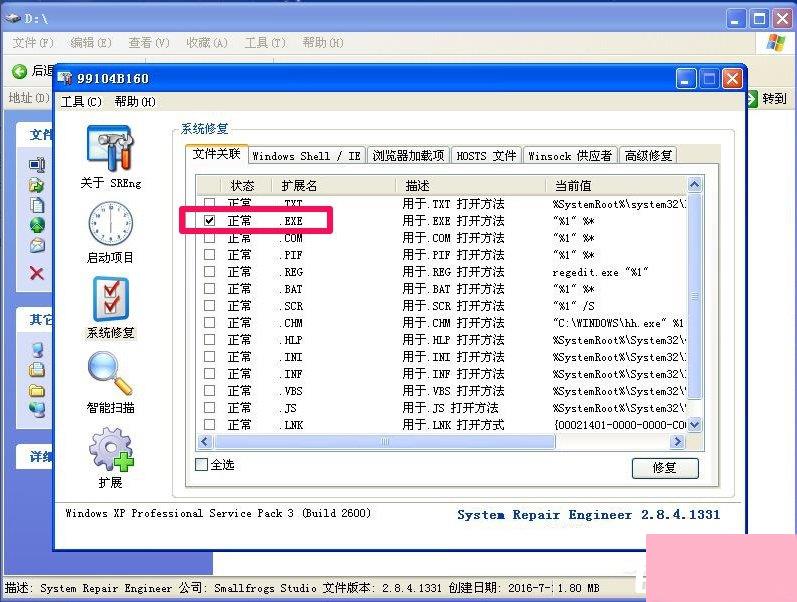Screen dimensions: 797x602
Task: Check the .INF row checkbox
Action: coord(209,374)
